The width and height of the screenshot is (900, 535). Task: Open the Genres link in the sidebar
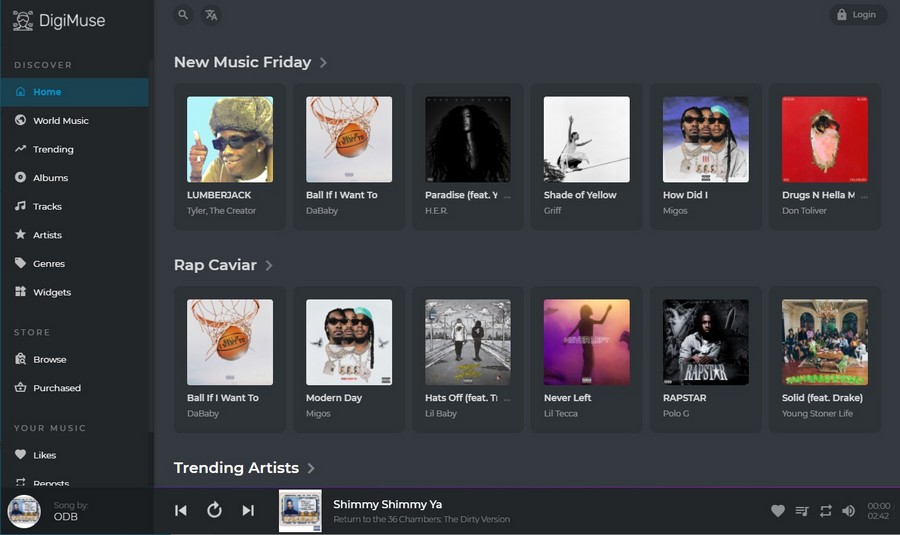49,264
